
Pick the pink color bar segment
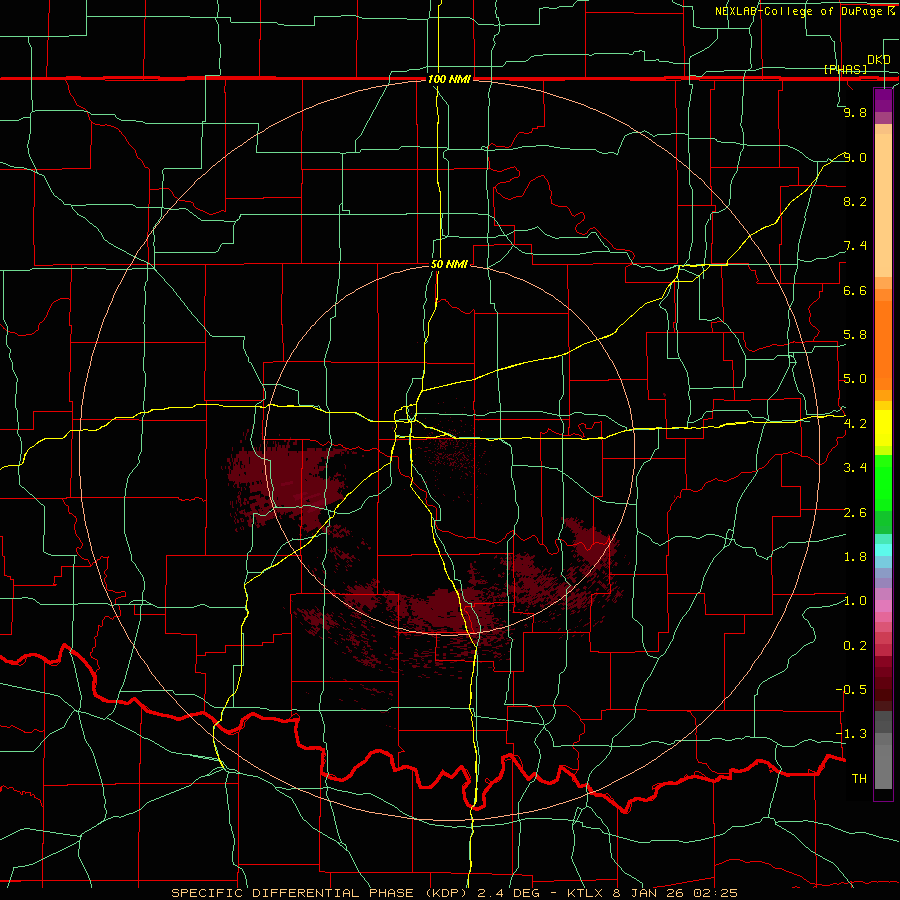[x=883, y=606]
